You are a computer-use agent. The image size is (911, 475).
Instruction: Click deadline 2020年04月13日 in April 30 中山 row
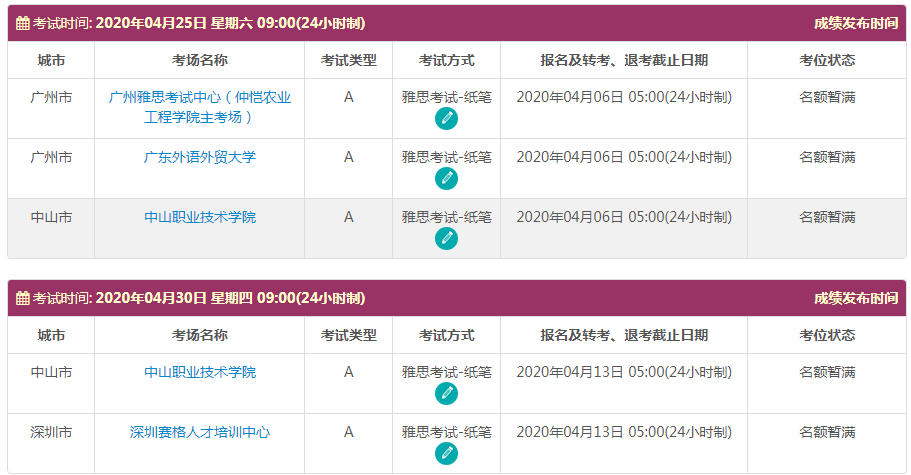(624, 372)
